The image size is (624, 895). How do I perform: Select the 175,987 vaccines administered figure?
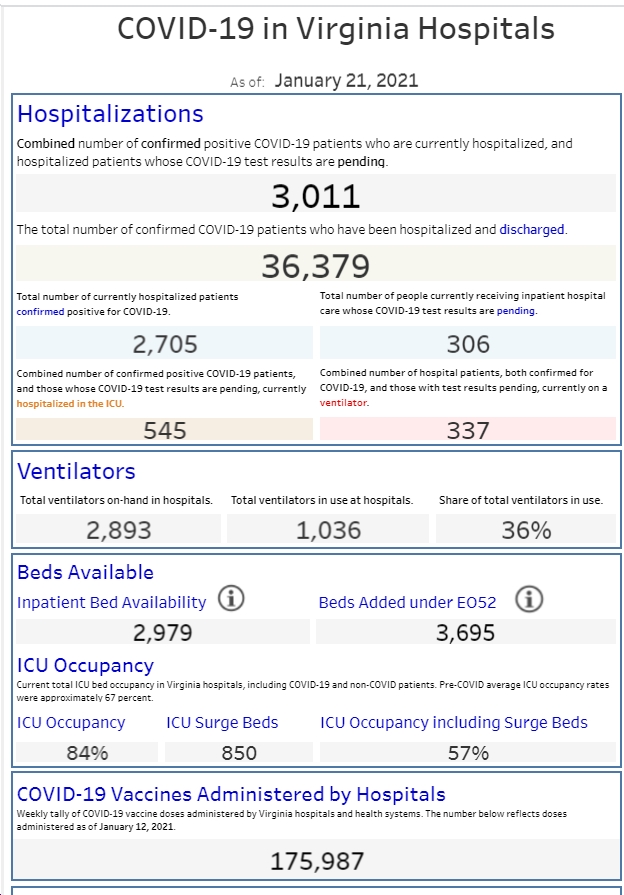pyautogui.click(x=317, y=861)
